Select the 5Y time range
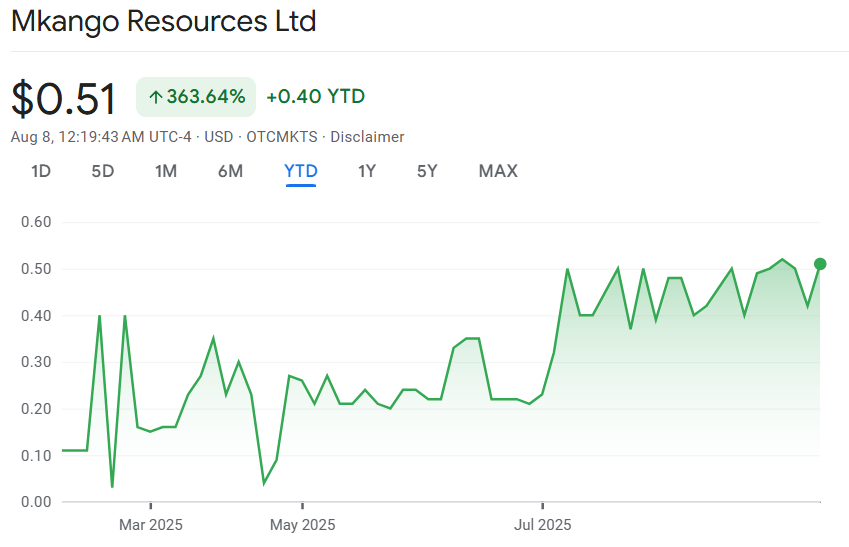 pos(427,171)
